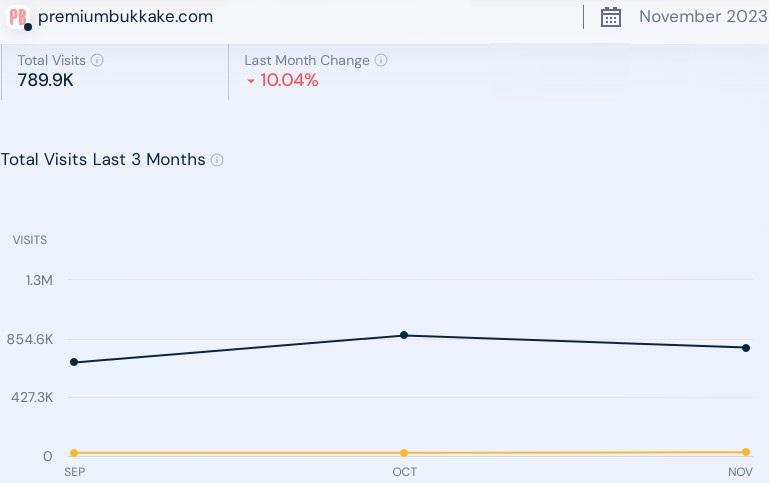This screenshot has height=483, width=769.
Task: Open the calendar icon date picker
Action: 611,17
